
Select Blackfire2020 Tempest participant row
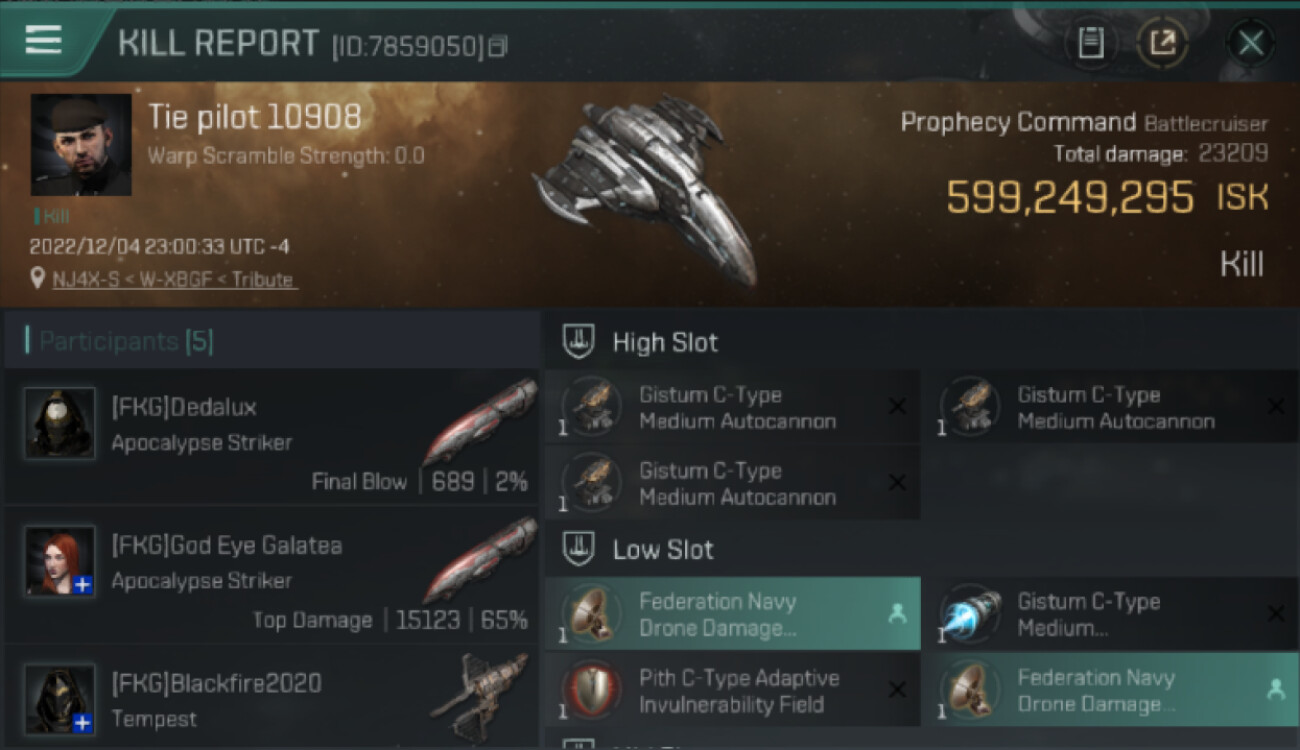pos(272,697)
